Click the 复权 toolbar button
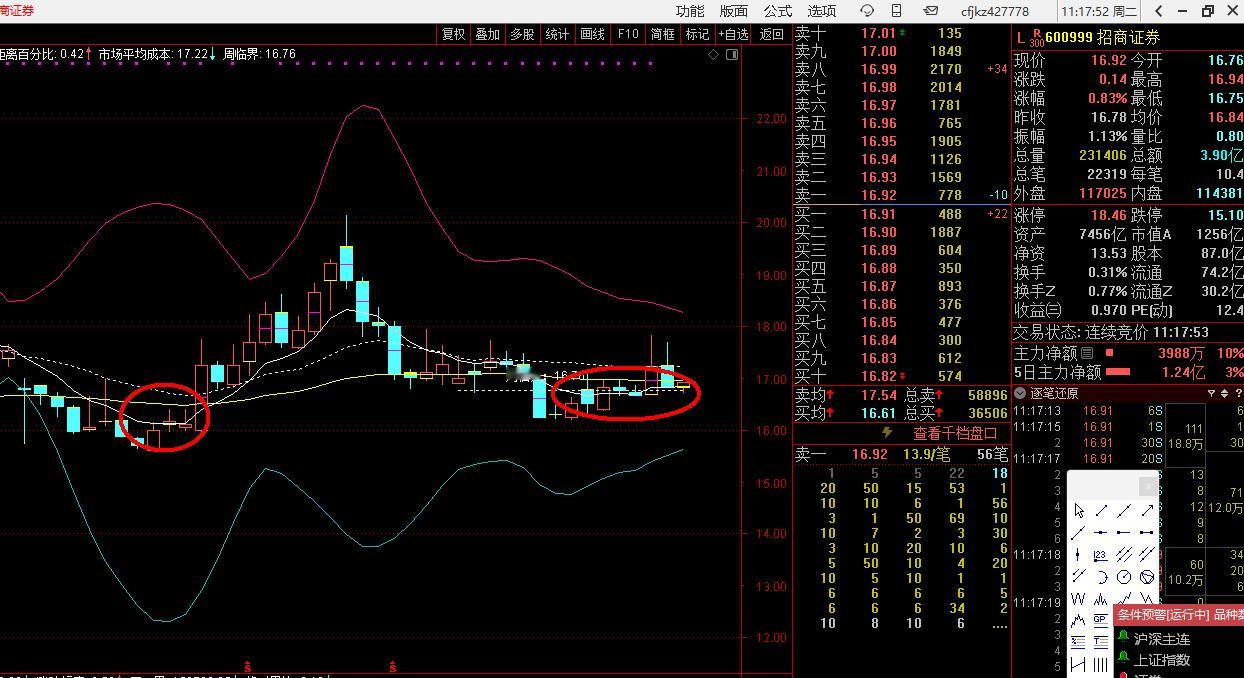This screenshot has width=1244, height=678. pyautogui.click(x=453, y=34)
